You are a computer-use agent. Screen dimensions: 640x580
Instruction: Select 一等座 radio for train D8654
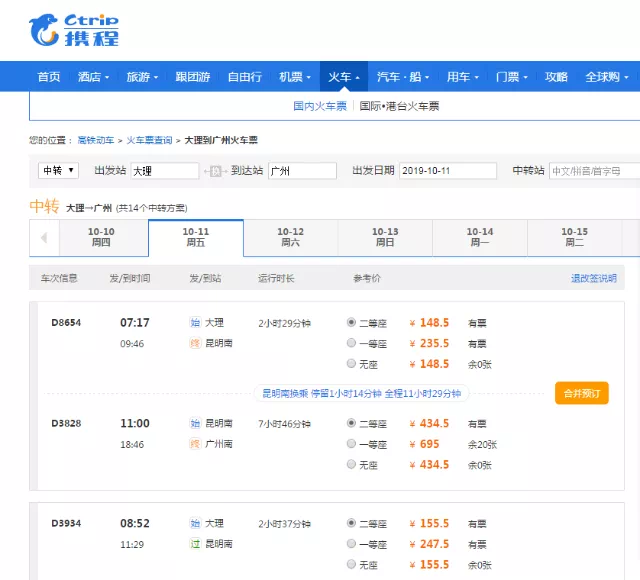click(x=351, y=343)
